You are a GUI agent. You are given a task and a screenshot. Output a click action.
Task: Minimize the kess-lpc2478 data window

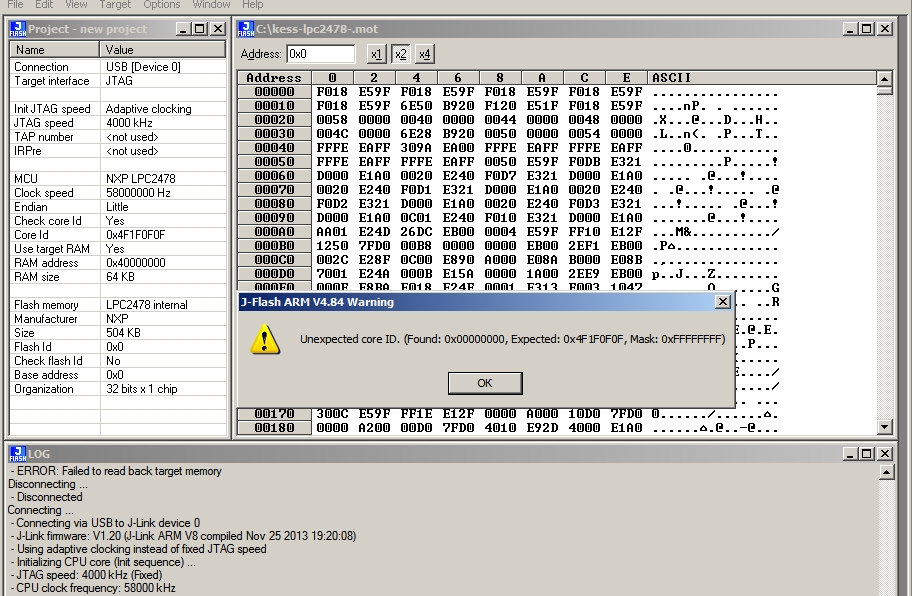pos(850,29)
